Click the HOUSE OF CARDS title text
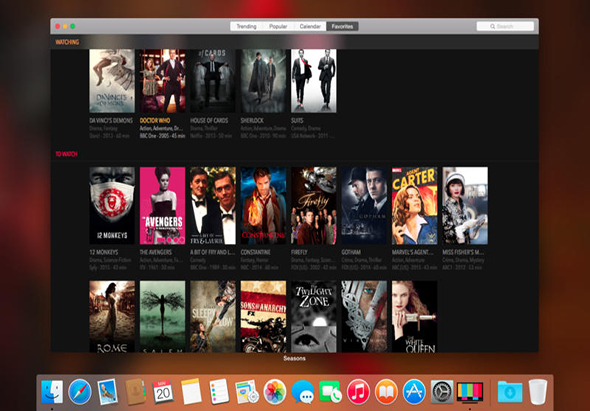Viewport: 590px width, 411px height. 209,121
